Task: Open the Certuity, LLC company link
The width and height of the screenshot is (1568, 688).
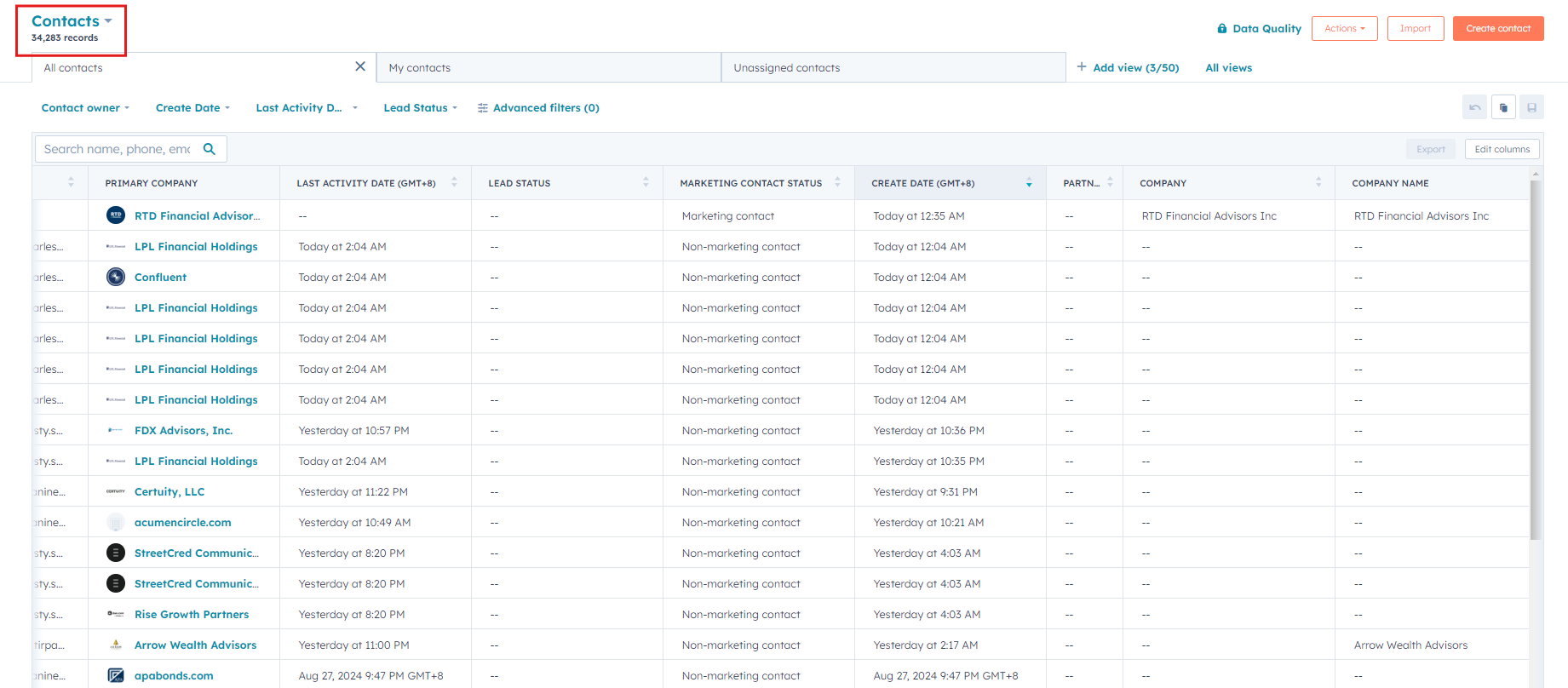Action: [169, 492]
